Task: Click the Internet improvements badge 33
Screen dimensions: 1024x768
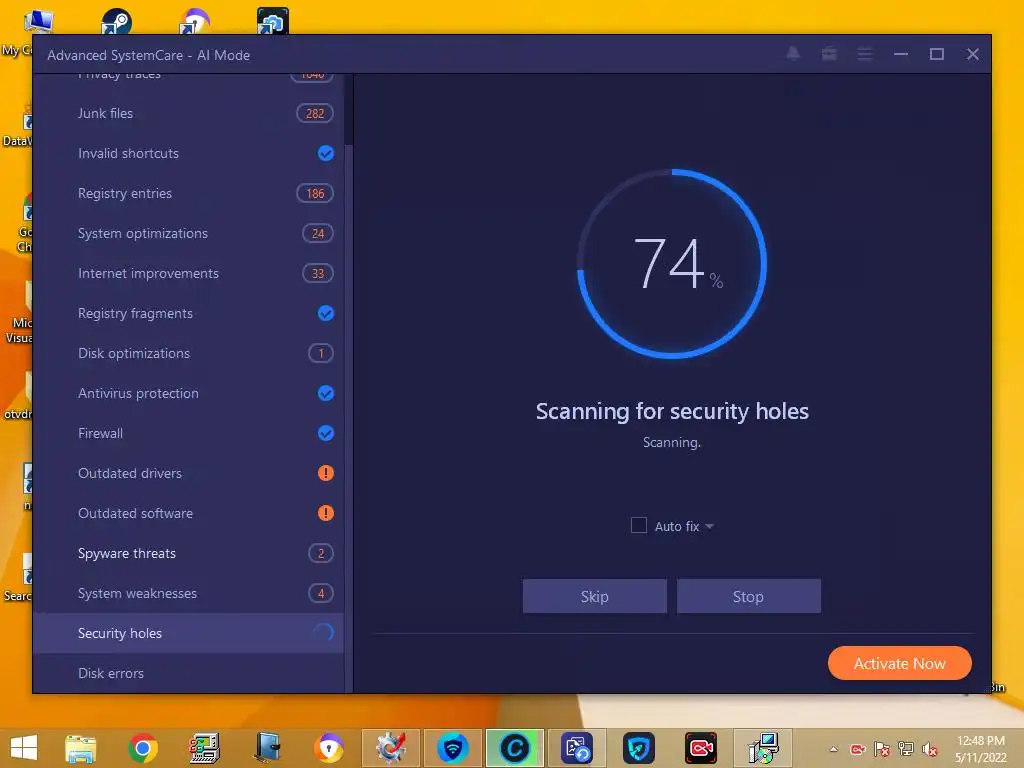Action: click(x=318, y=273)
